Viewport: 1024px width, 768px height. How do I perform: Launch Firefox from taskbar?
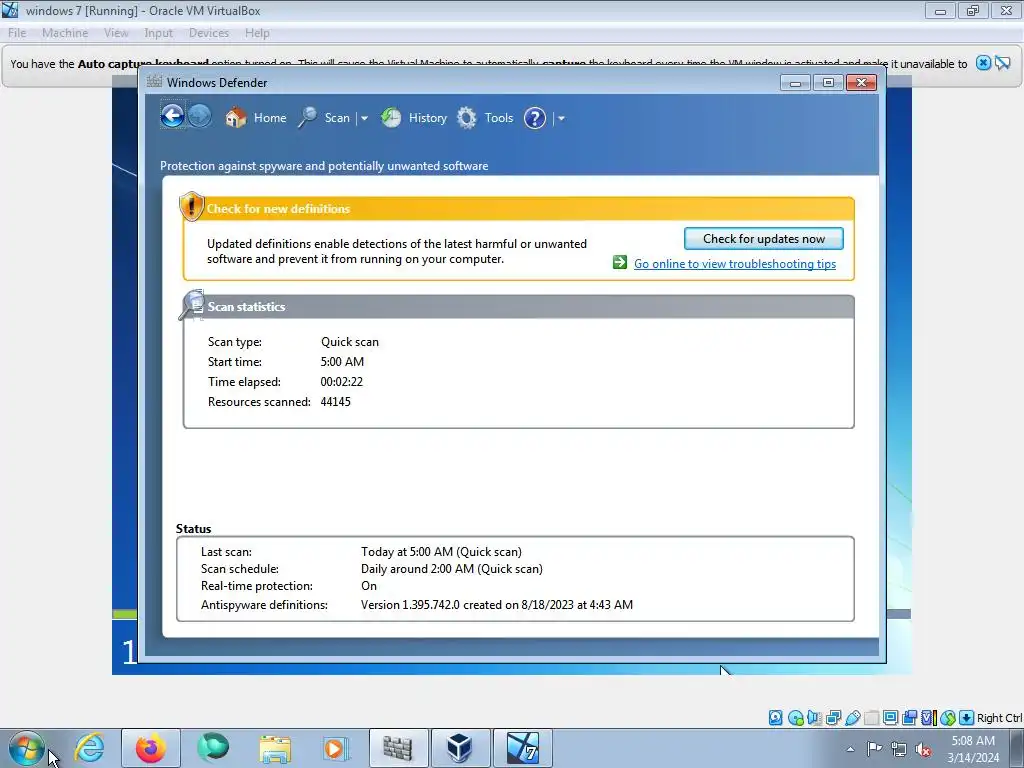151,748
